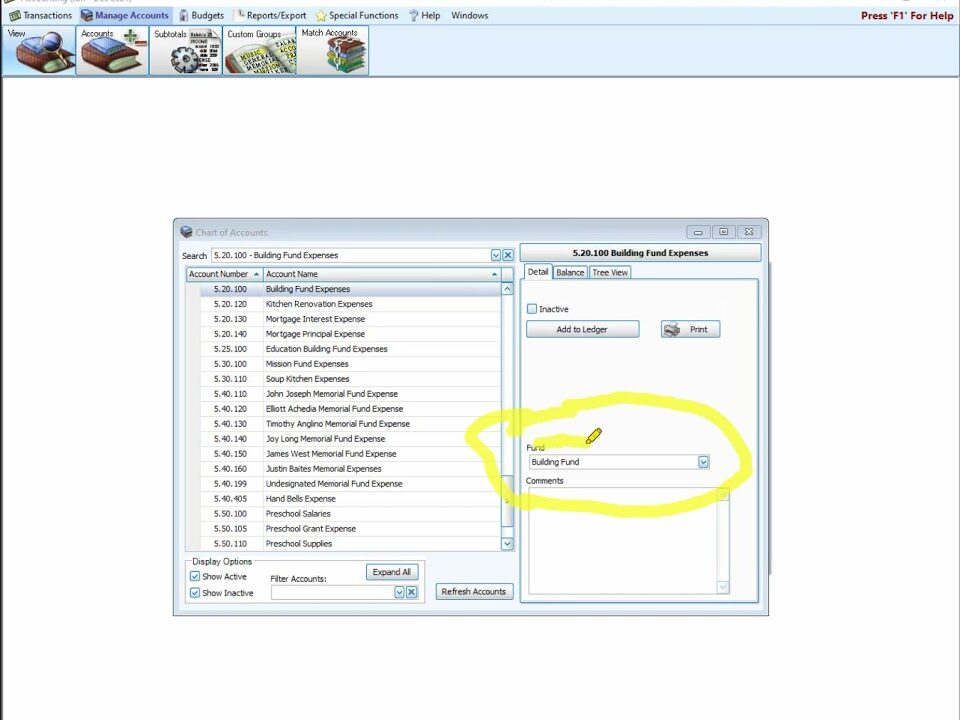Open the Filter Accounts dropdown arrow
This screenshot has height=720, width=960.
398,592
